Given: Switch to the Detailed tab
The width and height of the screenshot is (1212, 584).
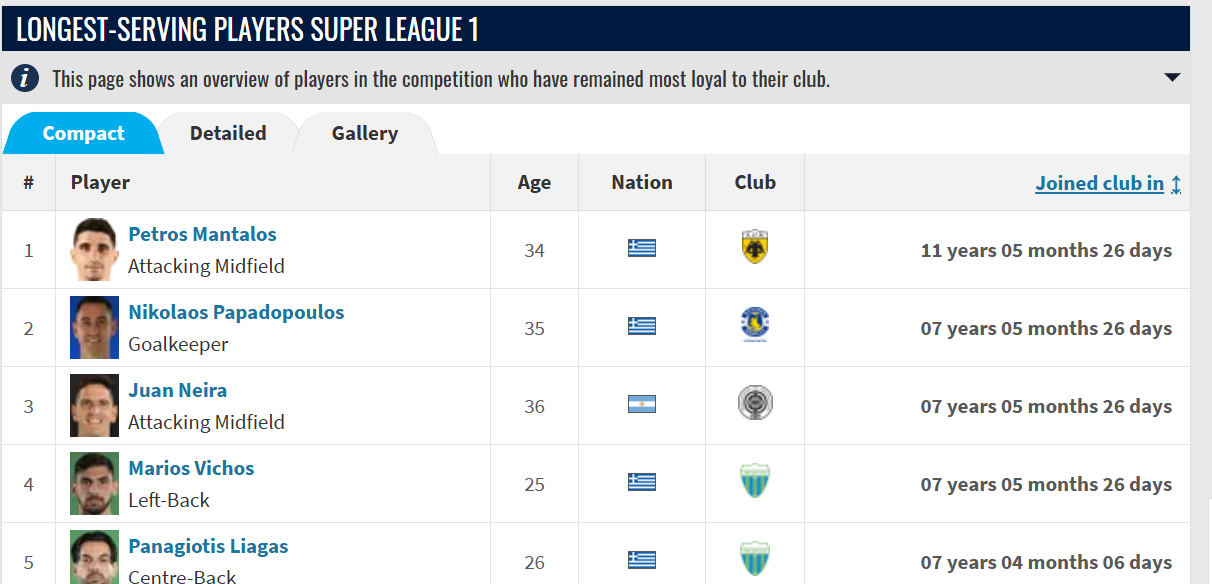Looking at the screenshot, I should click(x=228, y=133).
